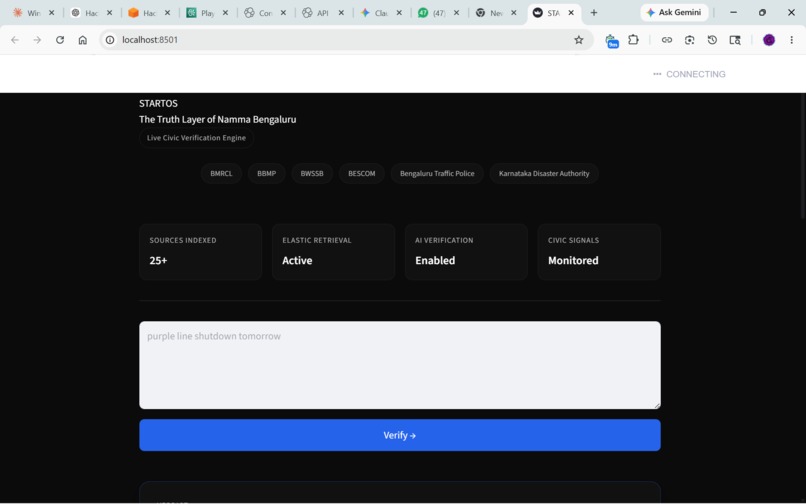Image resolution: width=806 pixels, height=504 pixels.
Task: Close the STA tab
Action: [571, 13]
